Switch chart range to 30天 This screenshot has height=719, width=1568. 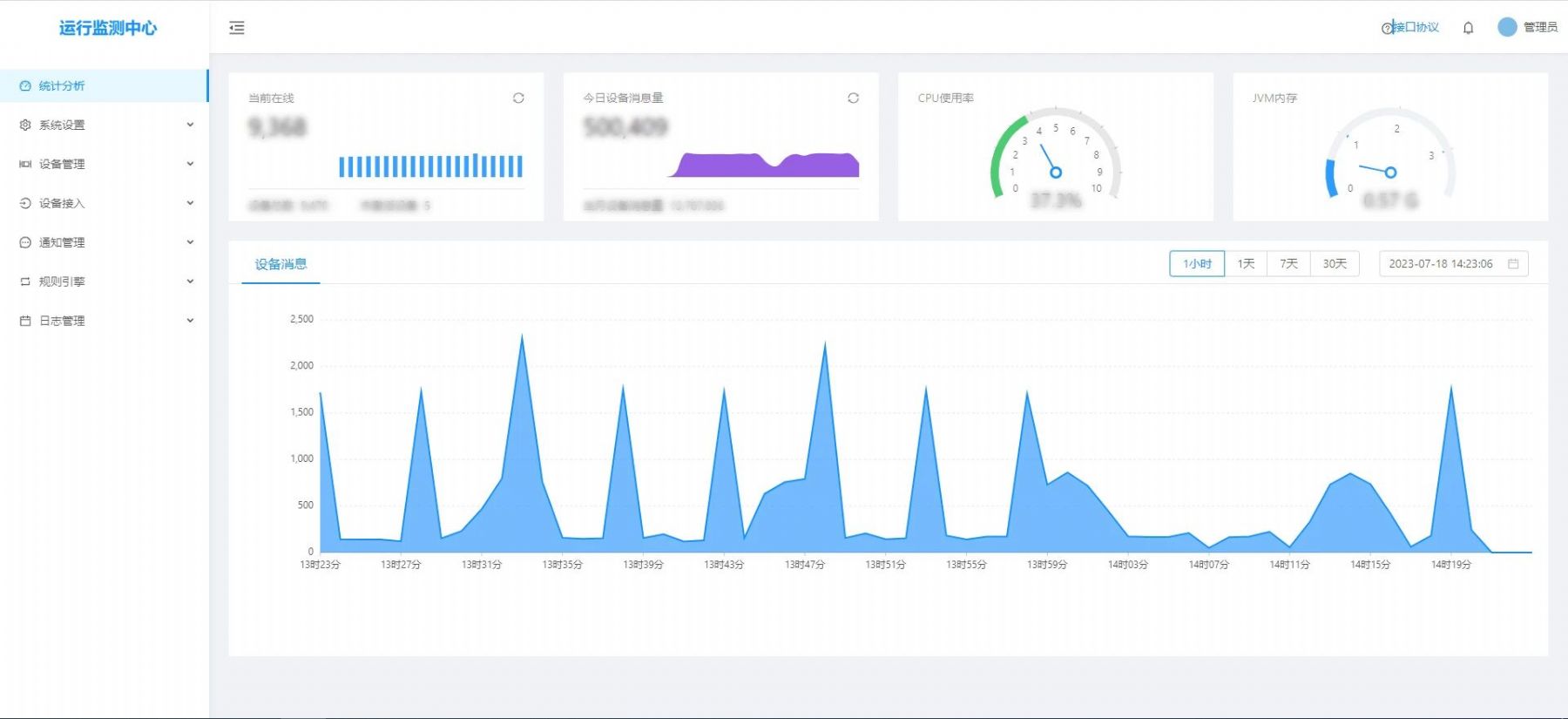coord(1335,264)
